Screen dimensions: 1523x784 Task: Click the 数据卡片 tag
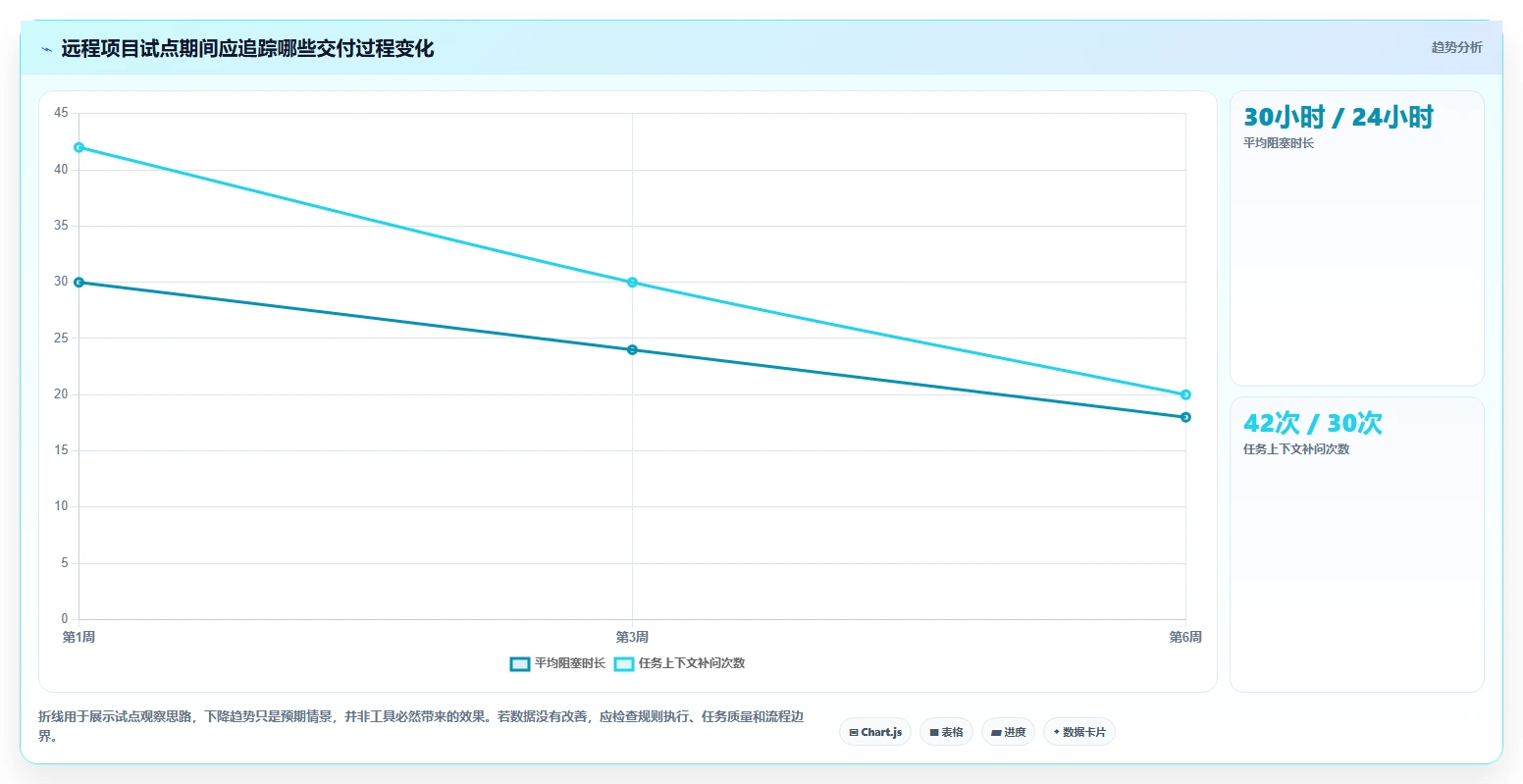point(1079,732)
